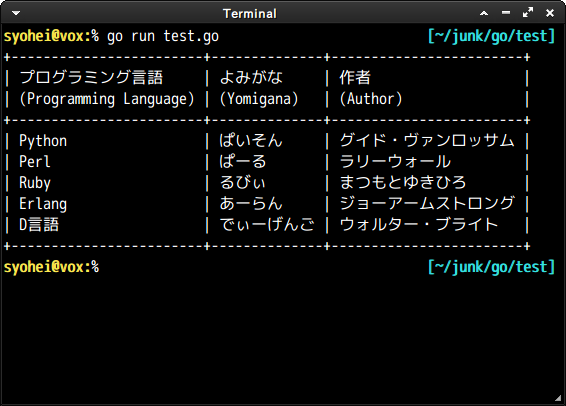Minimize the Terminal window
Screen dimensions: 566x406
pos(506,13)
